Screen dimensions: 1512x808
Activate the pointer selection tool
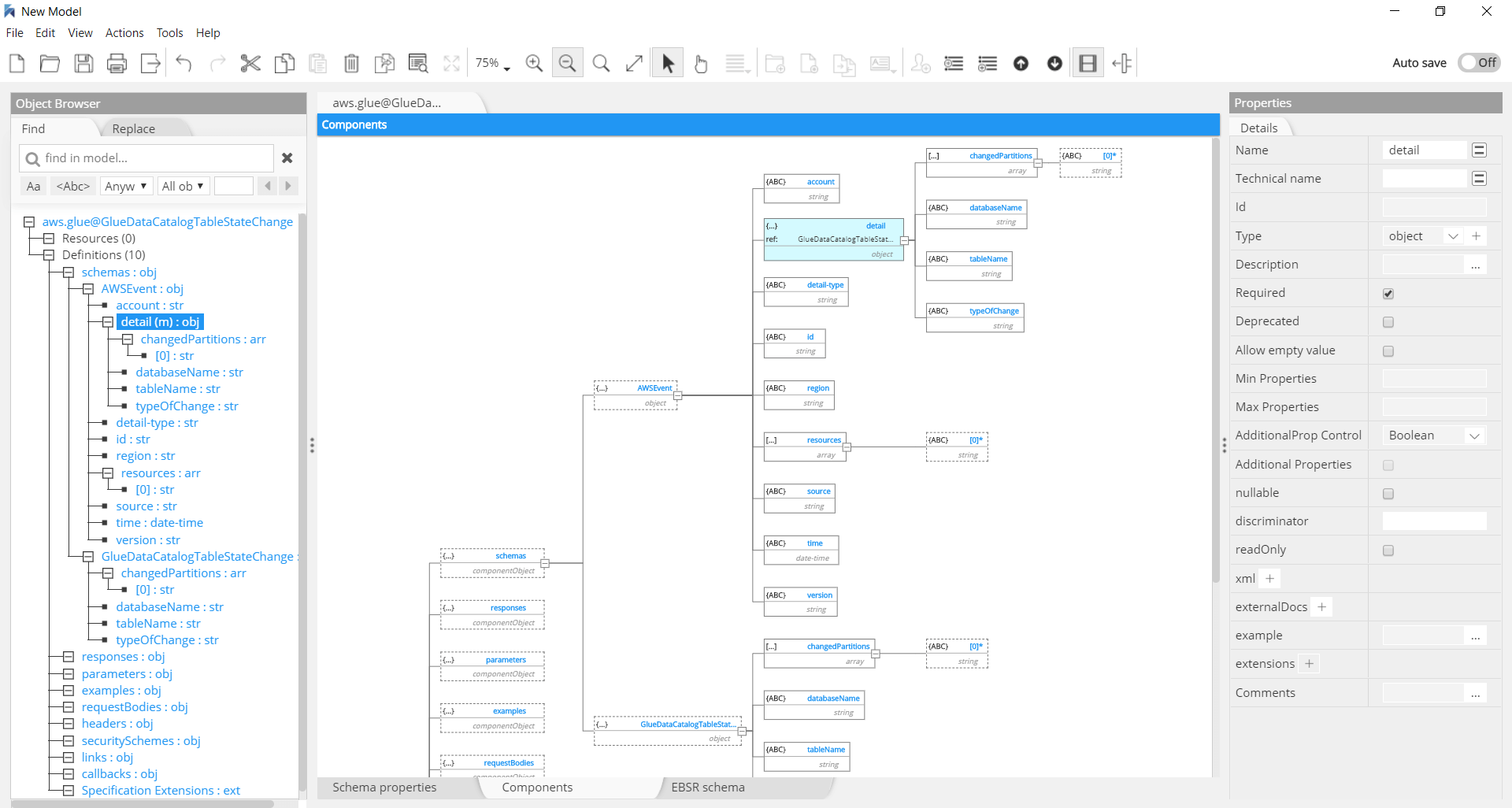668,63
